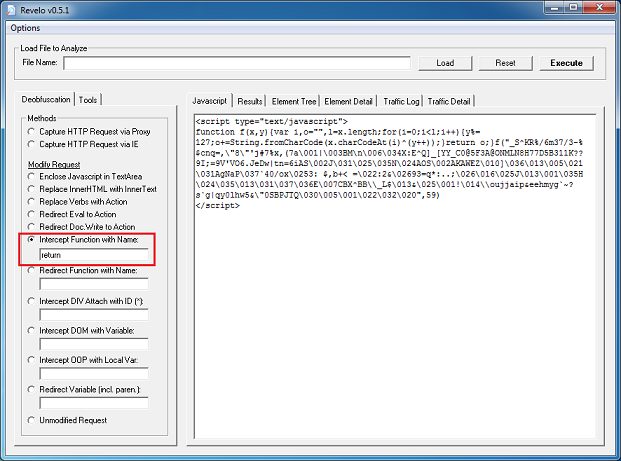
Task: Switch to the Tools tab
Action: tap(89, 100)
